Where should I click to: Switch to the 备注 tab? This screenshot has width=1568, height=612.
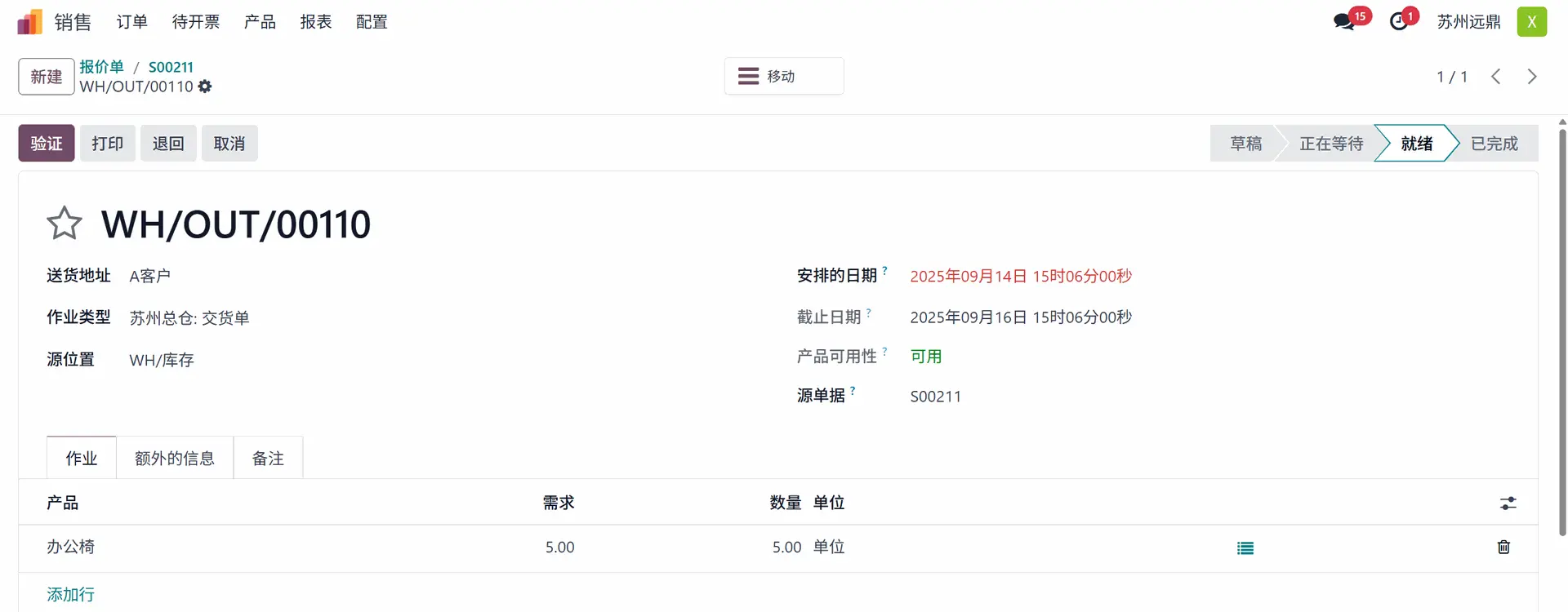click(x=268, y=459)
